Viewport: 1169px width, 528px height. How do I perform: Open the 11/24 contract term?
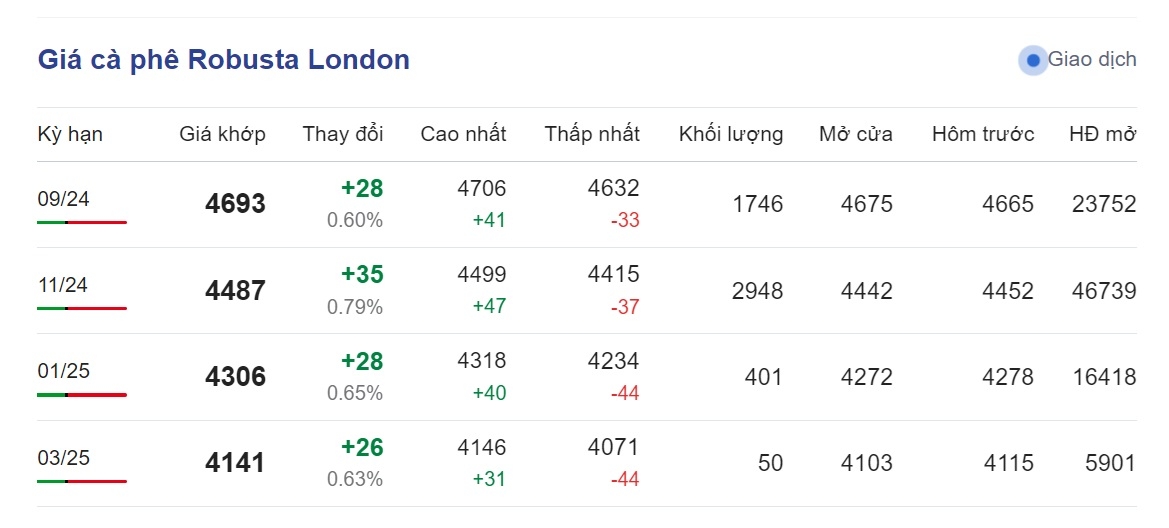63,285
